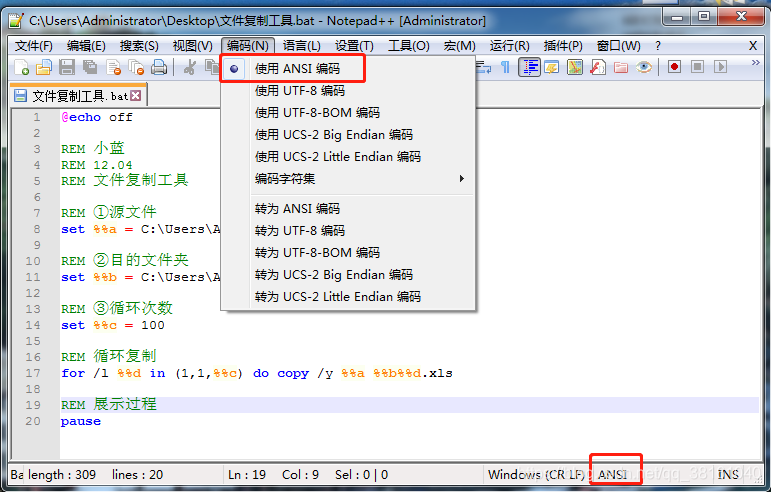771x492 pixels.
Task: Click the X at menu bar's right end
Action: (752, 46)
